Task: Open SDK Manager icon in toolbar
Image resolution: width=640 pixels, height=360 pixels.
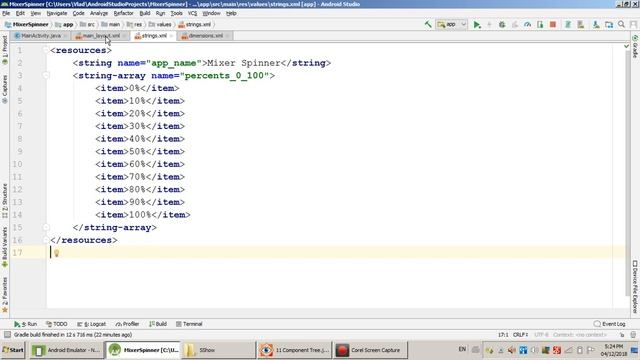Action: [596, 24]
